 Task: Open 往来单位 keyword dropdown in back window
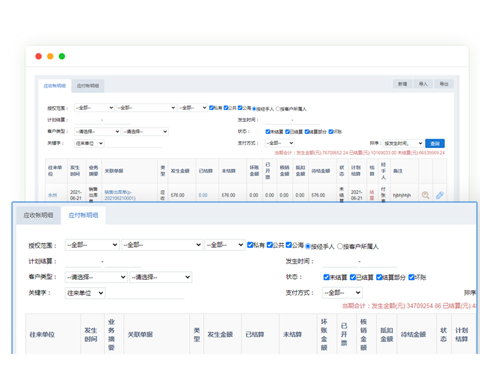tap(89, 143)
